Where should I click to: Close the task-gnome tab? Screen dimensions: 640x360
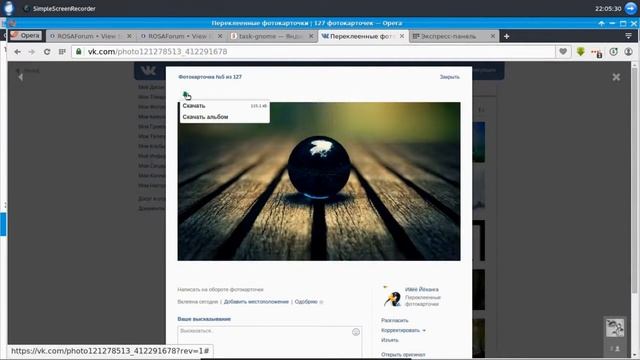tap(311, 36)
